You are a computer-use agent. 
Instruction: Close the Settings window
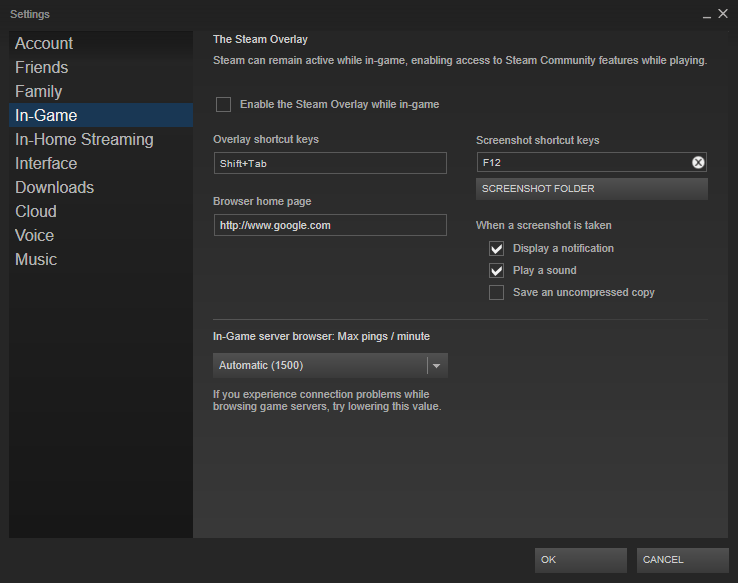tap(723, 14)
